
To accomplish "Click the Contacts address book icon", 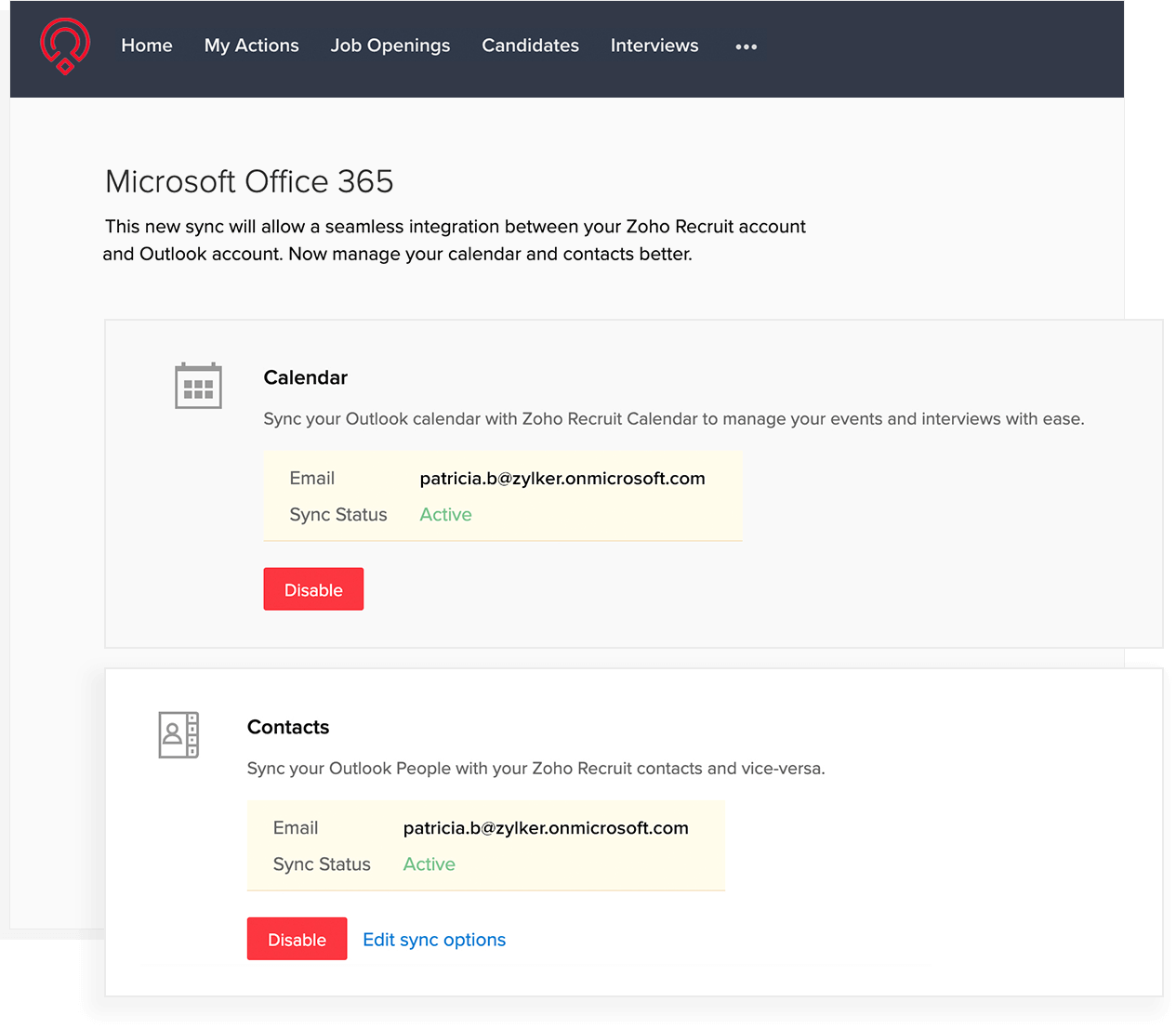I will [178, 735].
